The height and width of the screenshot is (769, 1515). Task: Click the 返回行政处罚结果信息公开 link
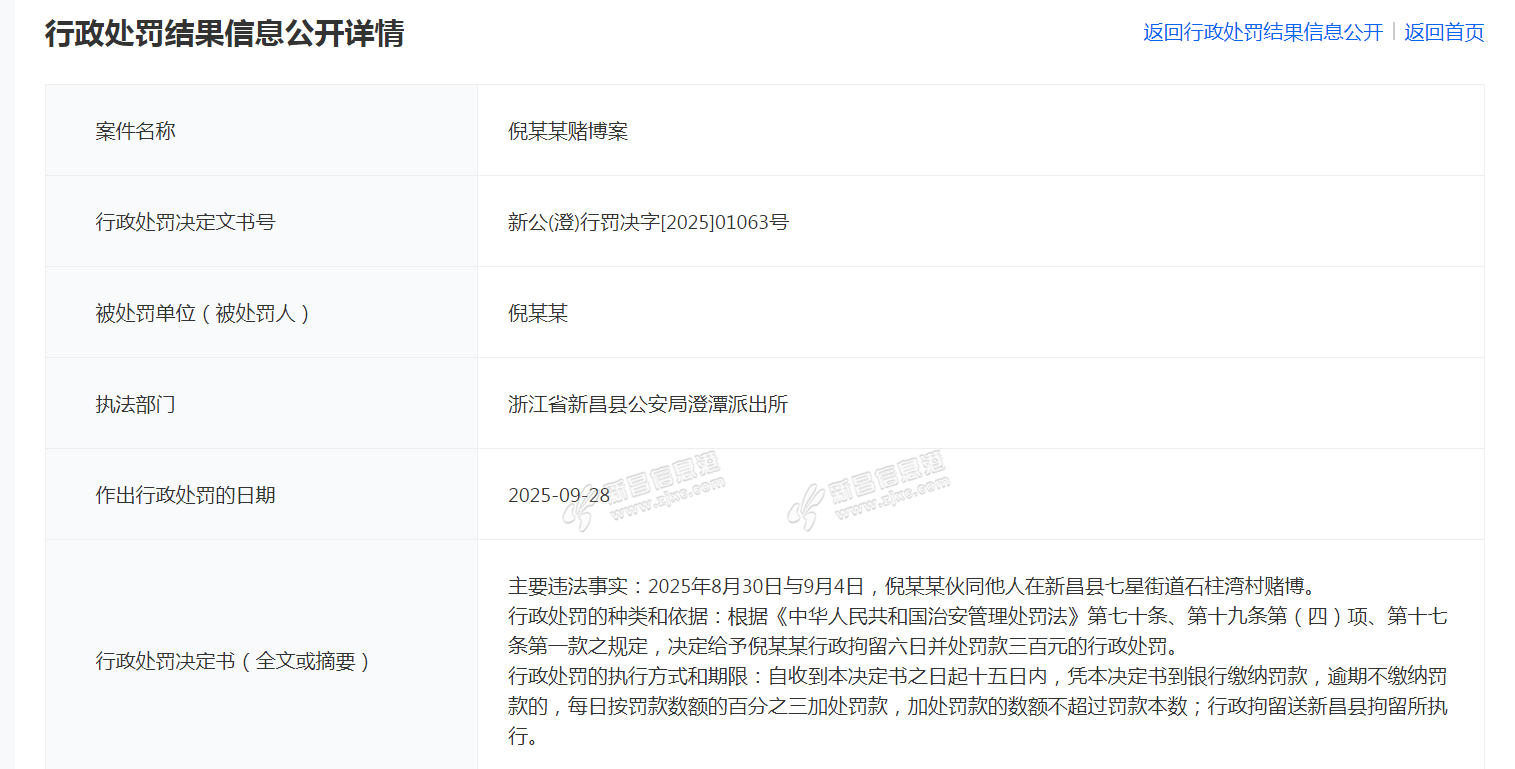(x=1262, y=32)
